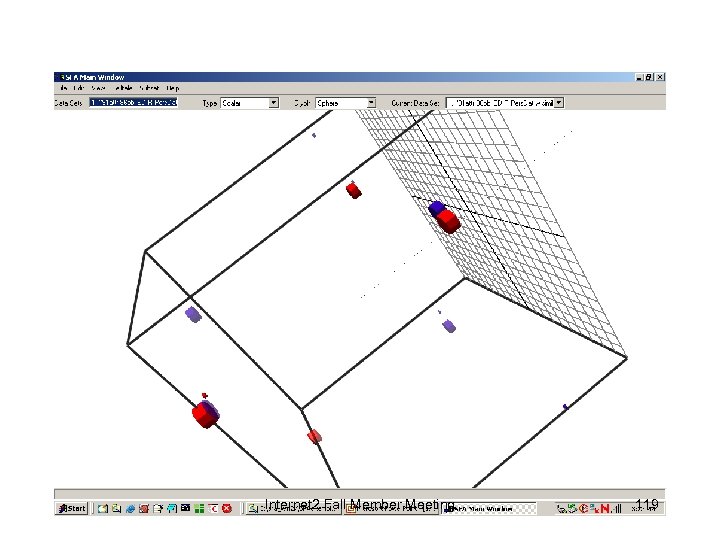Close the Main Window
The height and width of the screenshot is (540, 720).
click(660, 77)
